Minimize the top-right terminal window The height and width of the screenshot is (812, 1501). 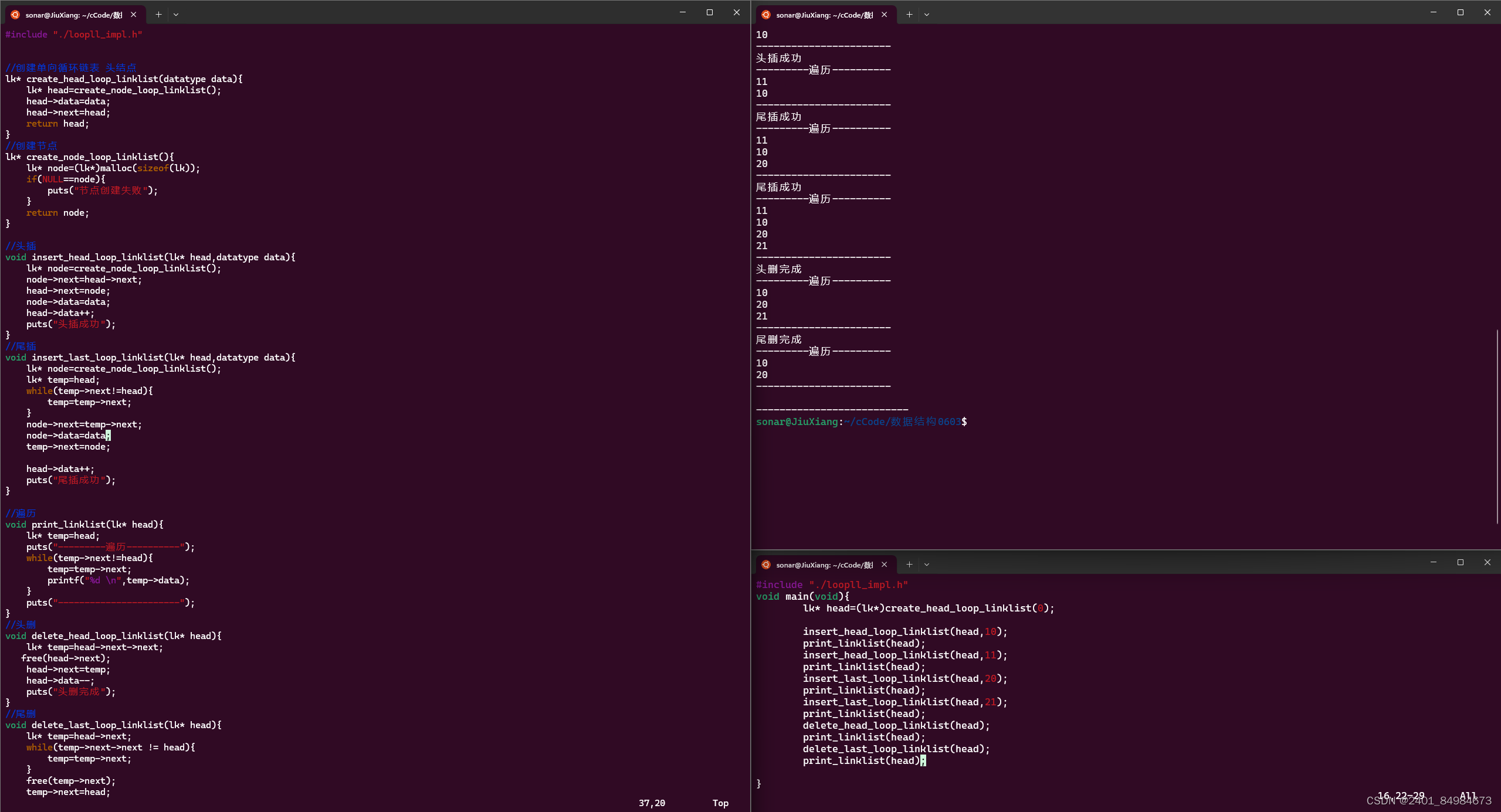1434,12
